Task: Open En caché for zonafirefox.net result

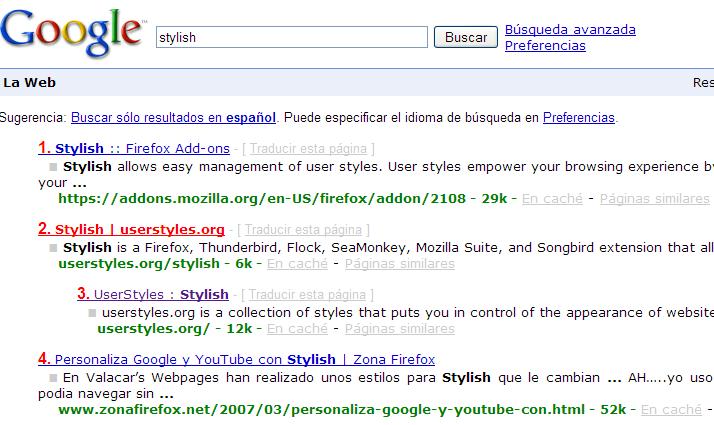Action: click(671, 410)
